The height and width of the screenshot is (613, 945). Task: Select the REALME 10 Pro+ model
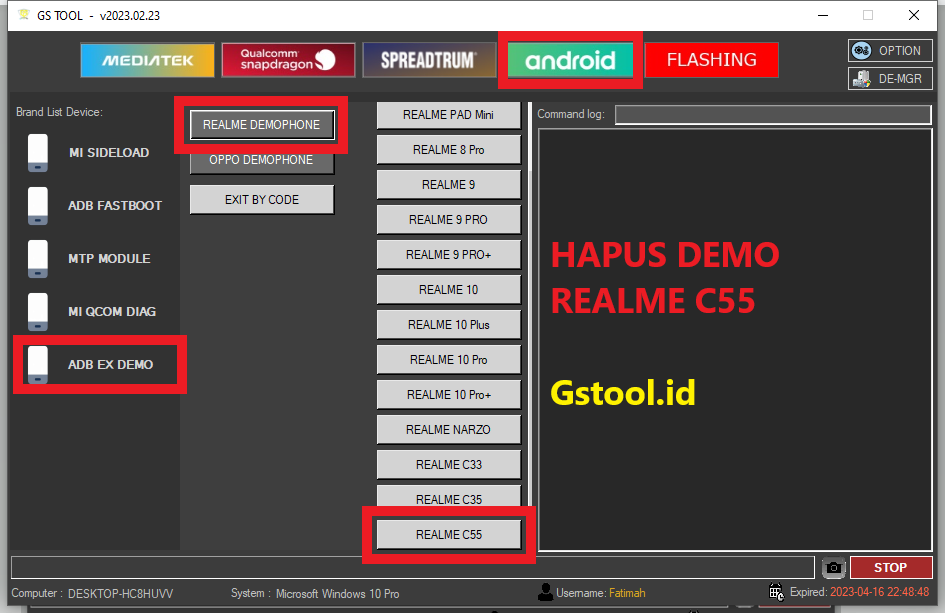pos(448,394)
